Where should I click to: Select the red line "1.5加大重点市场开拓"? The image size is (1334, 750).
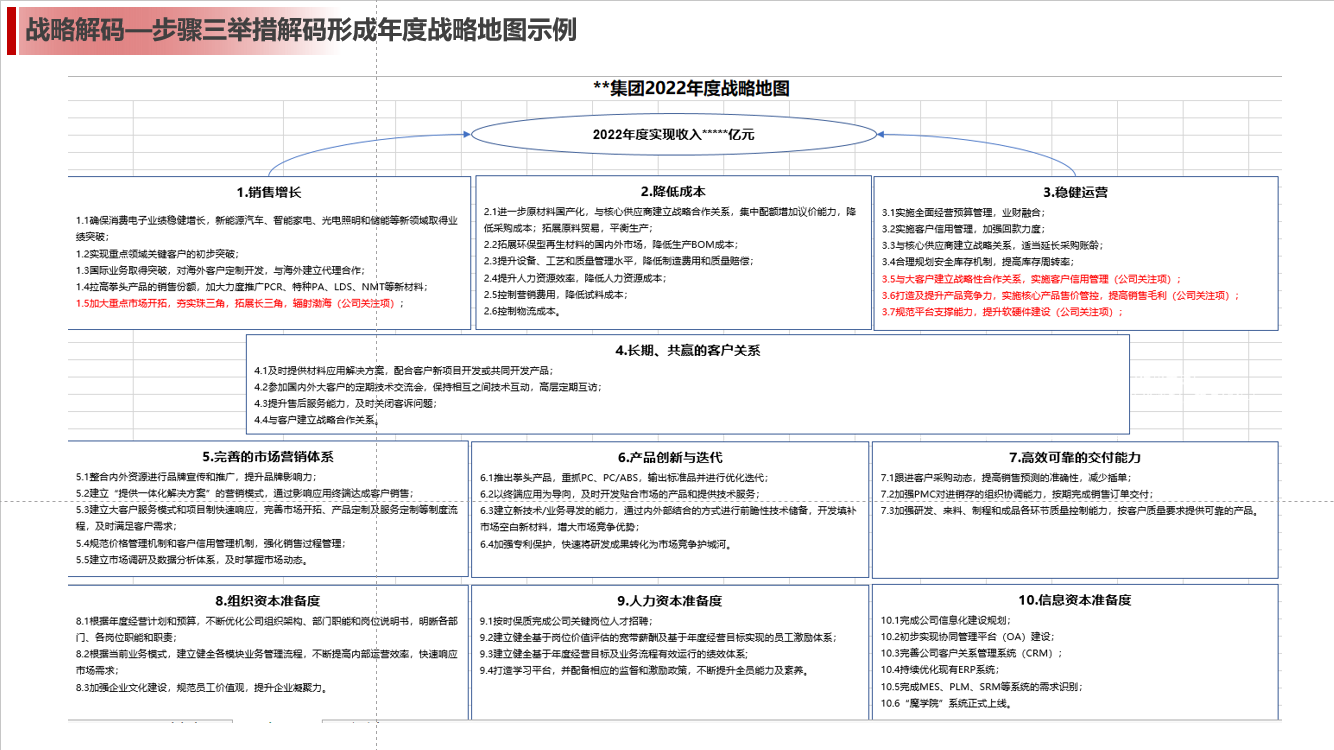pos(240,303)
